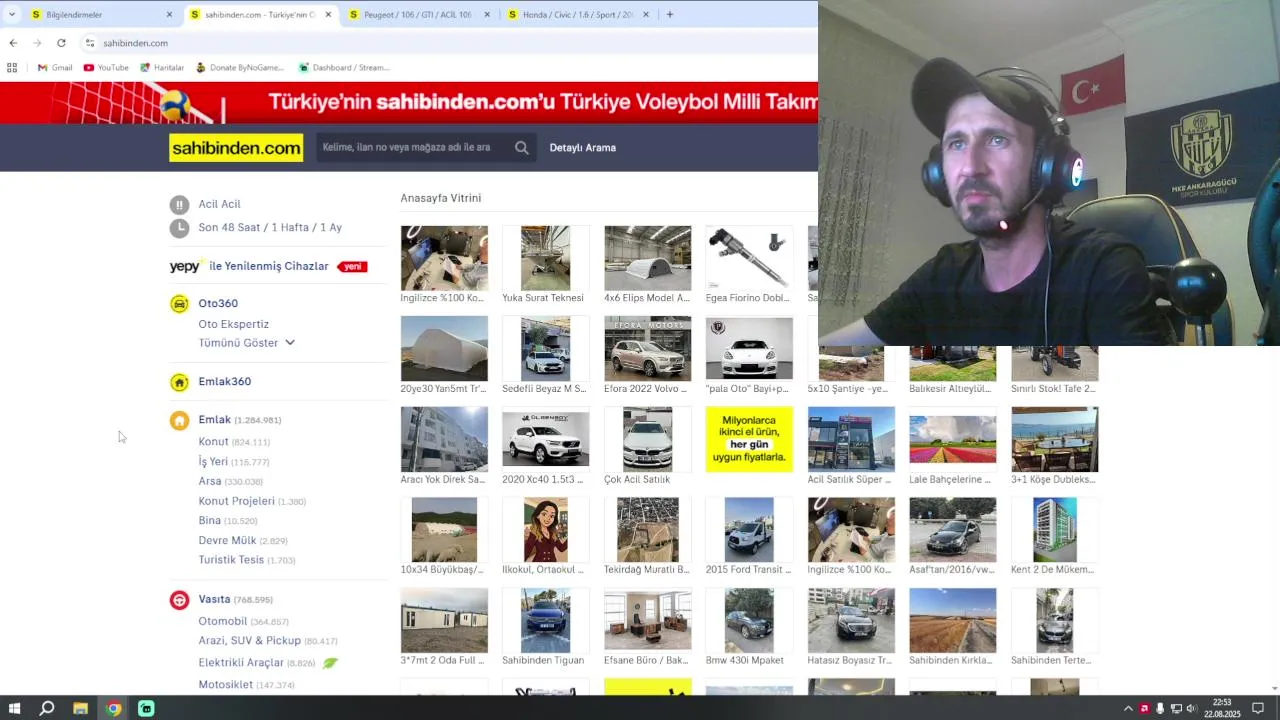The width and height of the screenshot is (1280, 720).
Task: Open Detaylı Arama
Action: pos(582,148)
